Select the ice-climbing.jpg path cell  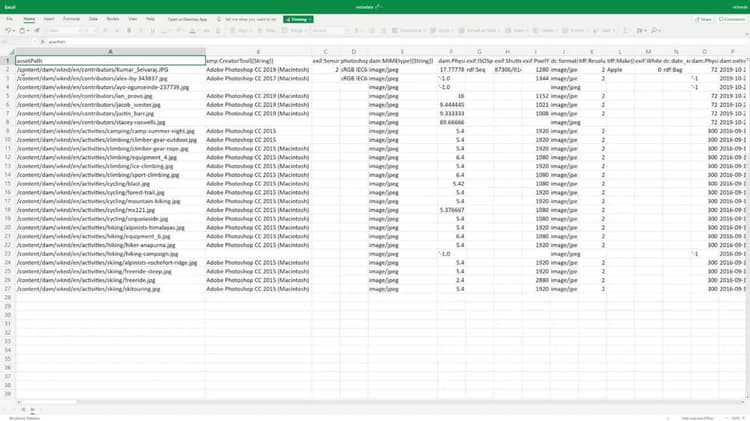click(x=110, y=166)
